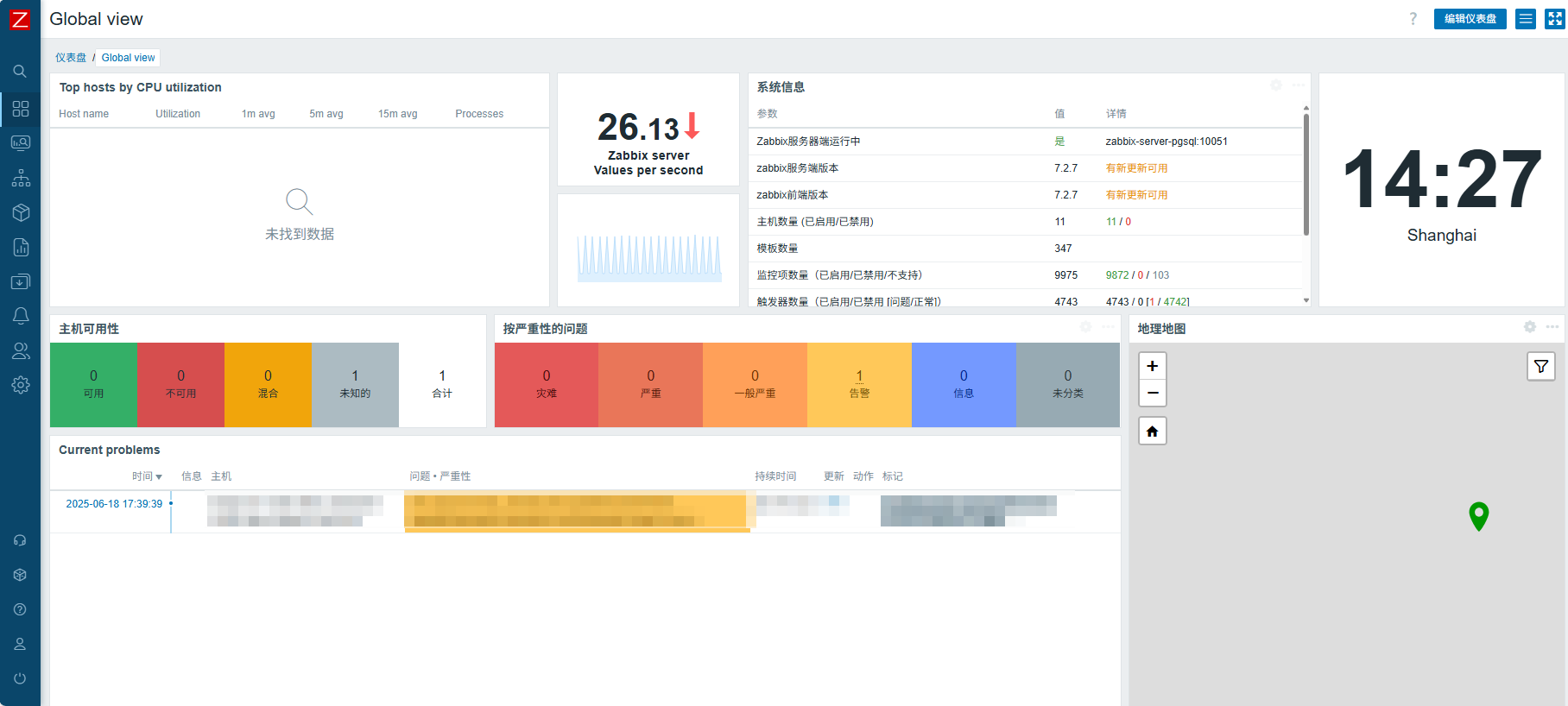Click the Zabbix logo icon

click(20, 19)
